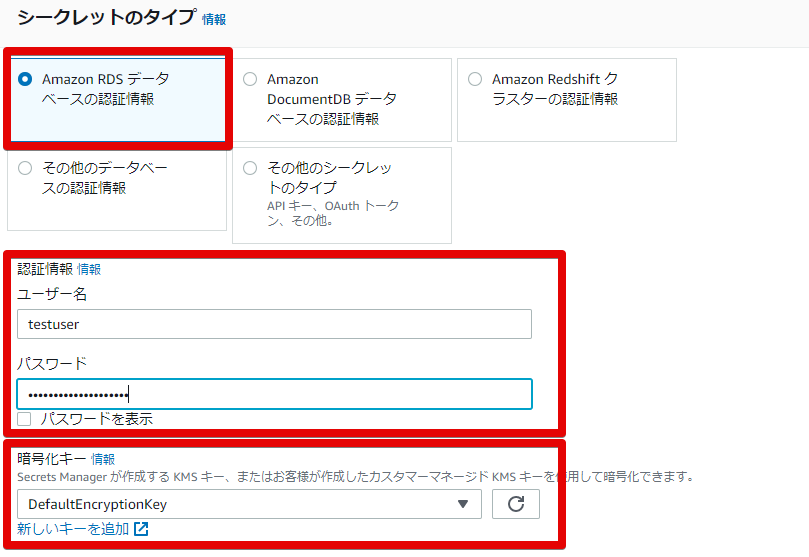Click the ユーザー名 field containing testuser
This screenshot has width=809, height=557.
coord(274,324)
